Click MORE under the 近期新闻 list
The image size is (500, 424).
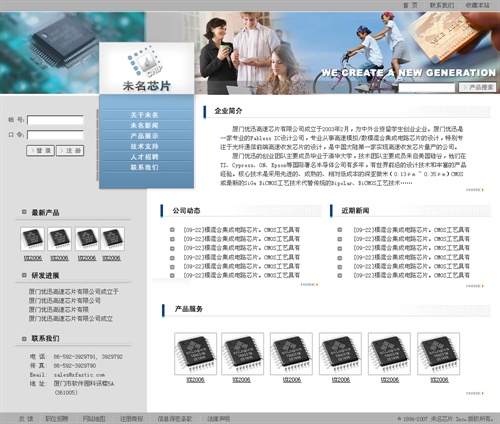click(474, 286)
